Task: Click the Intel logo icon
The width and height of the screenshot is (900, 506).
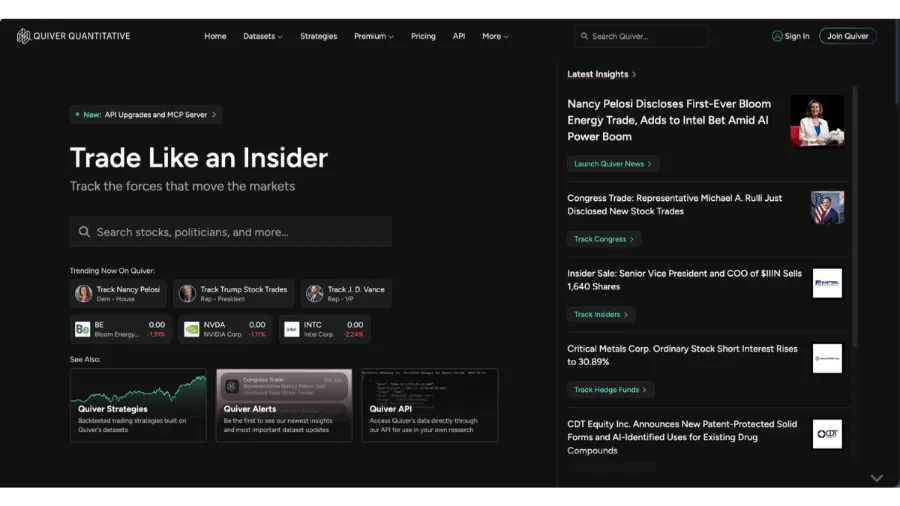Action: point(292,329)
